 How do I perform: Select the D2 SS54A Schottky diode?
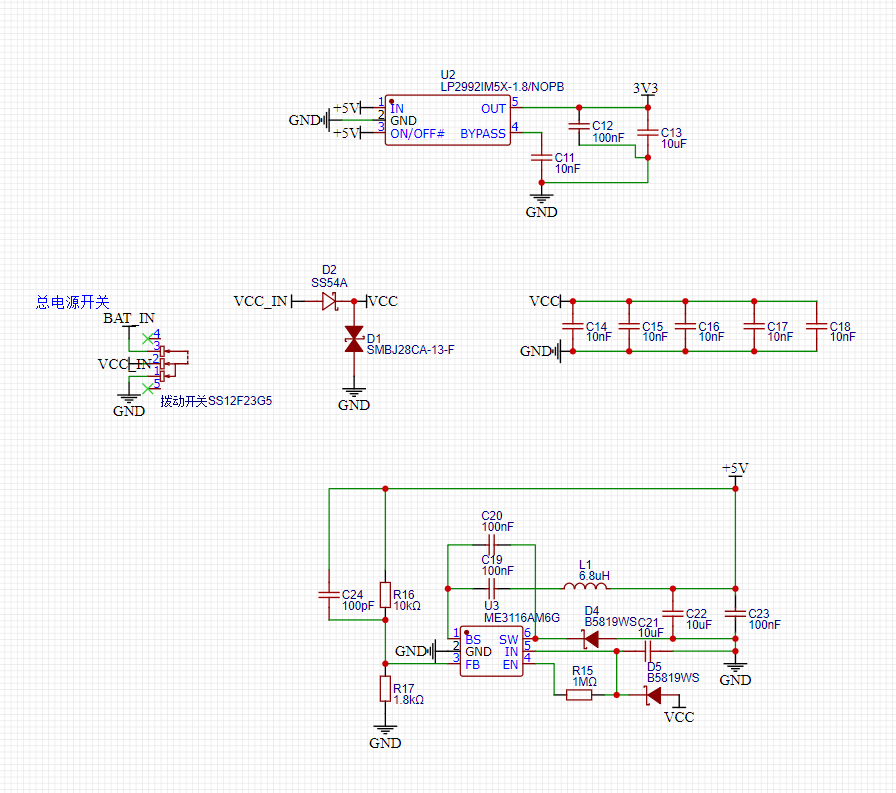point(329,301)
